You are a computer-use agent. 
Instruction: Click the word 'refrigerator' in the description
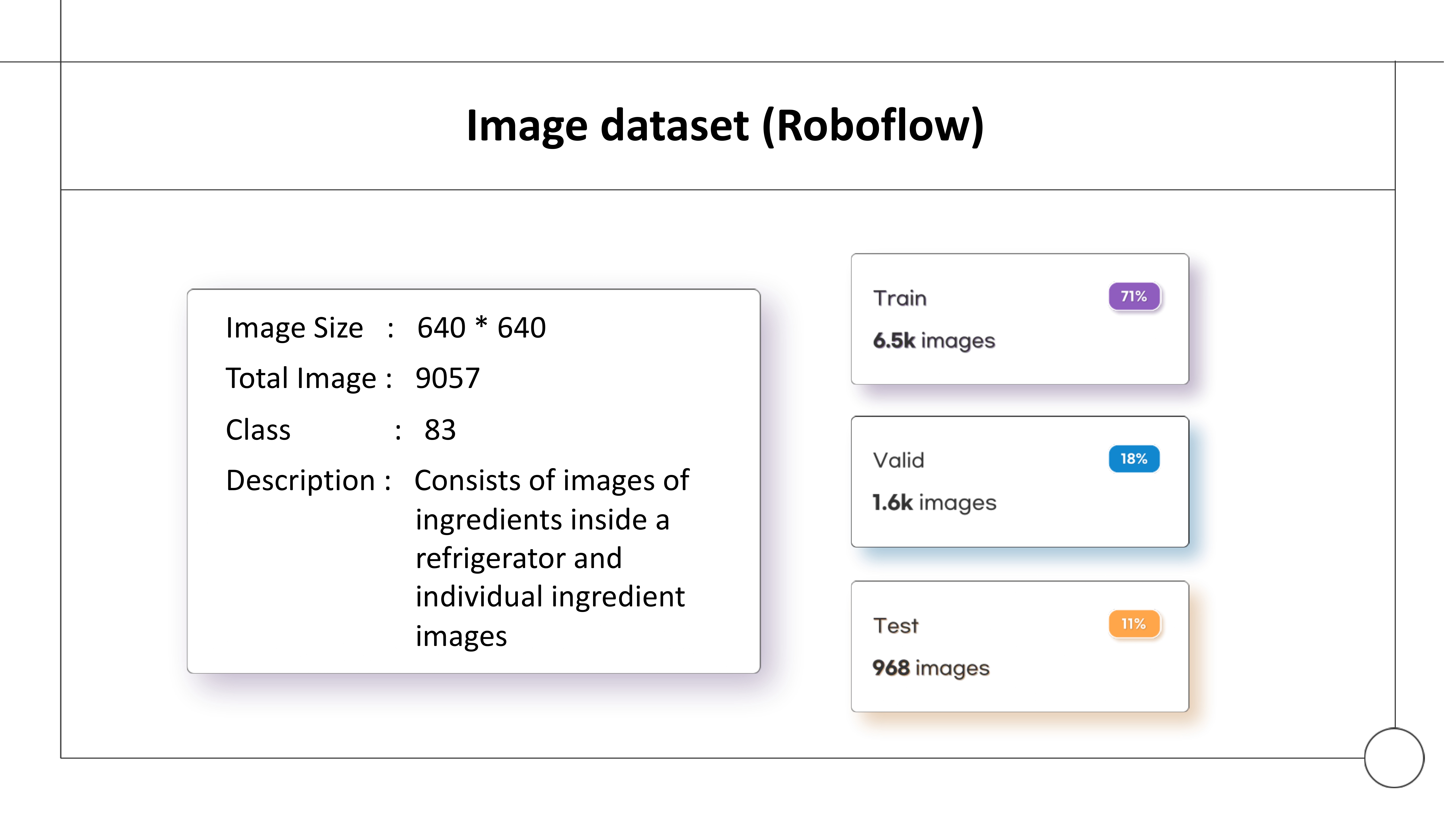(x=489, y=558)
